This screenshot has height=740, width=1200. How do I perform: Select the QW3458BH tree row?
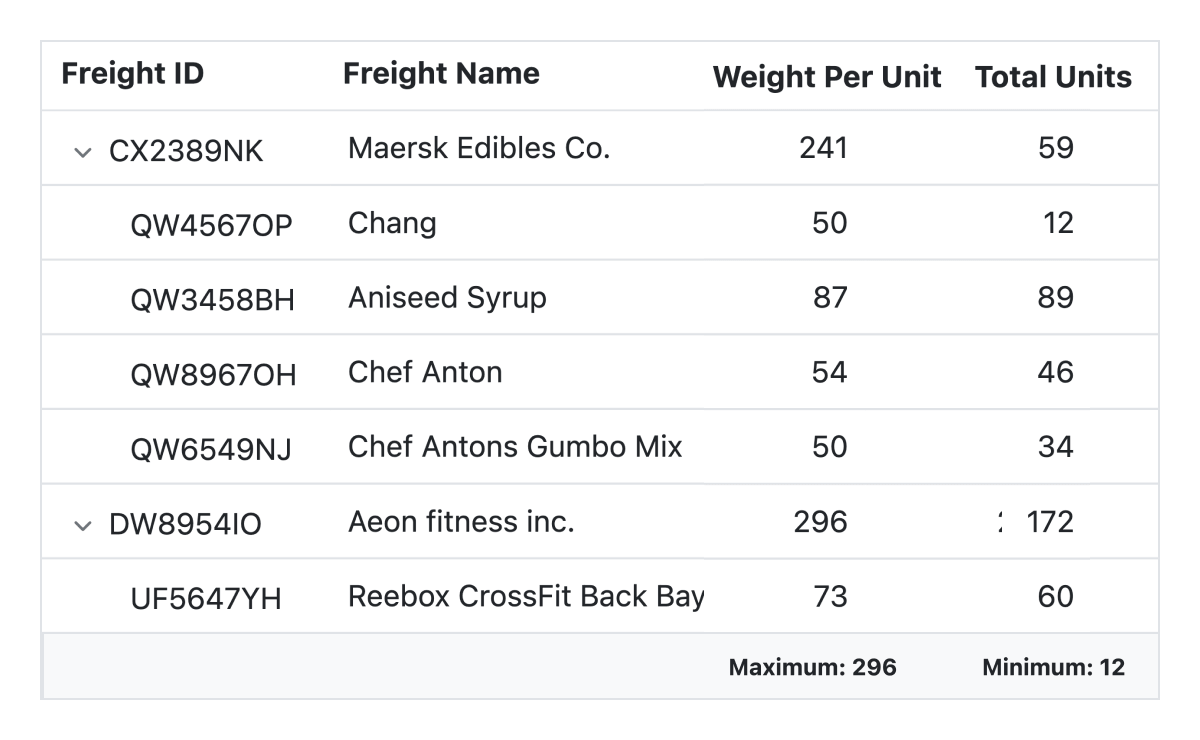(212, 300)
